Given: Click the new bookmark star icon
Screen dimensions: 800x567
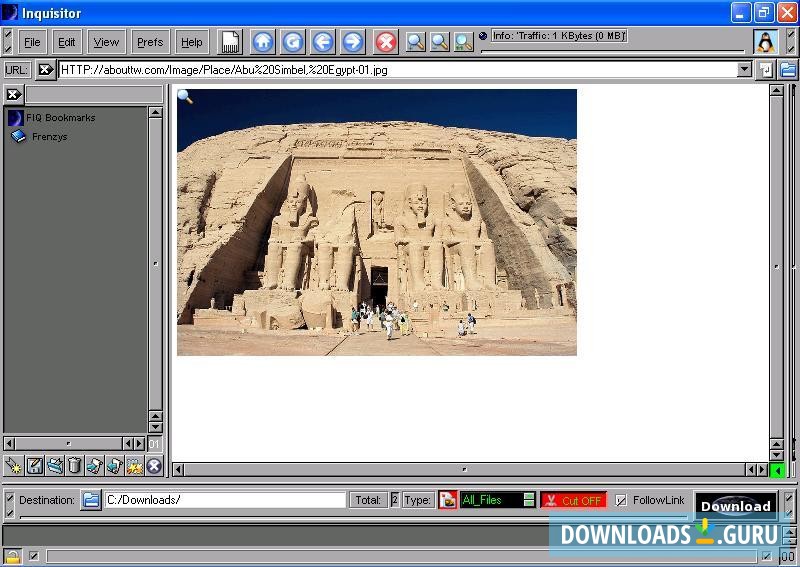Looking at the screenshot, I should [13, 465].
